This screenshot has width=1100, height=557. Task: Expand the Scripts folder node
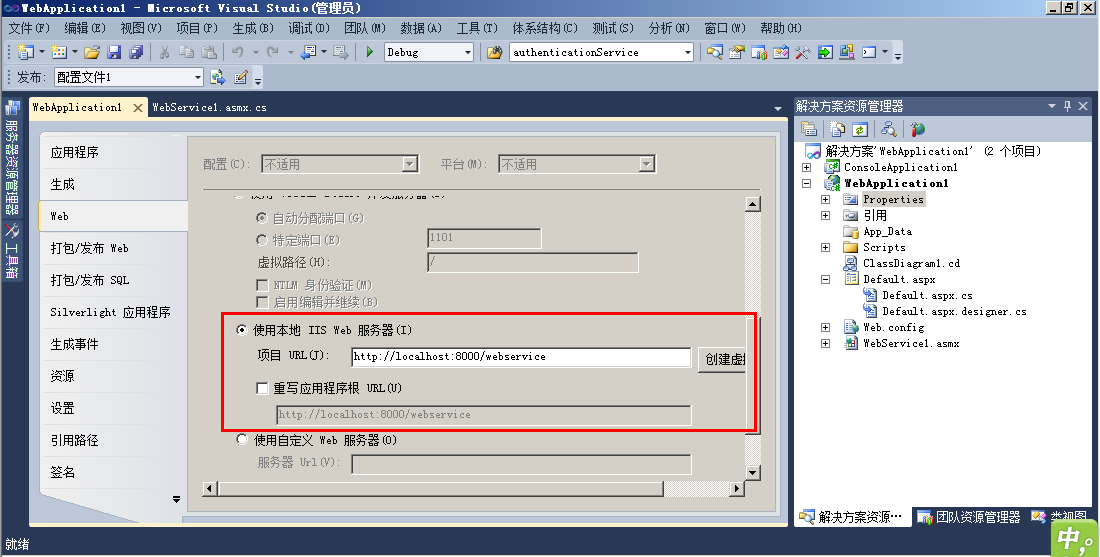point(826,248)
